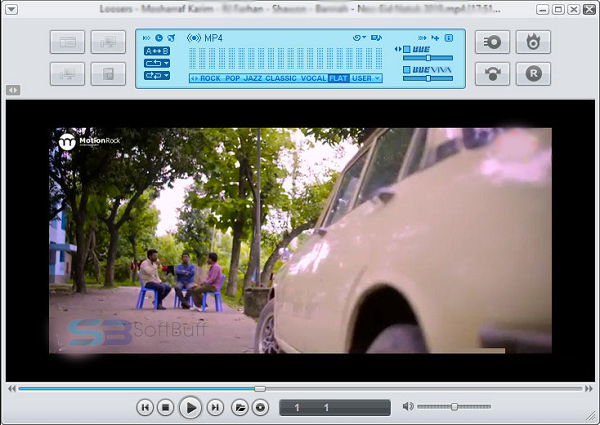Click the BBE level slider

(428, 58)
